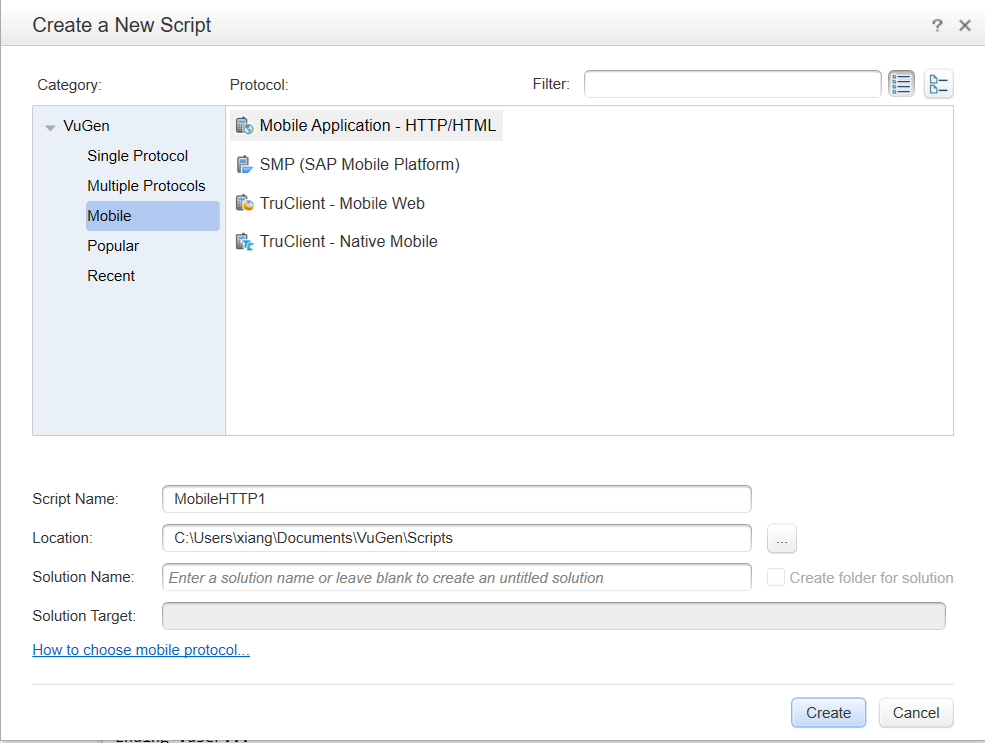Focus the Script Name field containing MobileHTTP1
Viewport: 985px width, 743px height.
[x=457, y=499]
